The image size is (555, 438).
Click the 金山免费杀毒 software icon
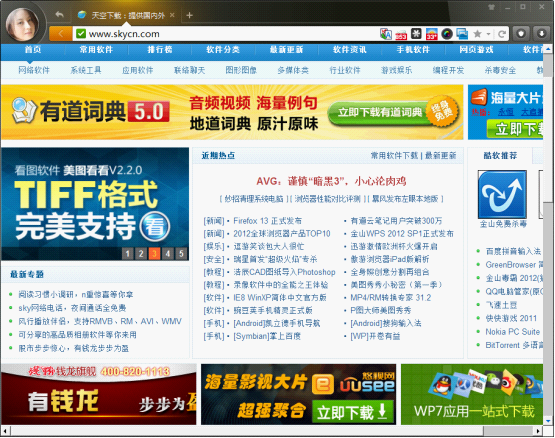(502, 194)
